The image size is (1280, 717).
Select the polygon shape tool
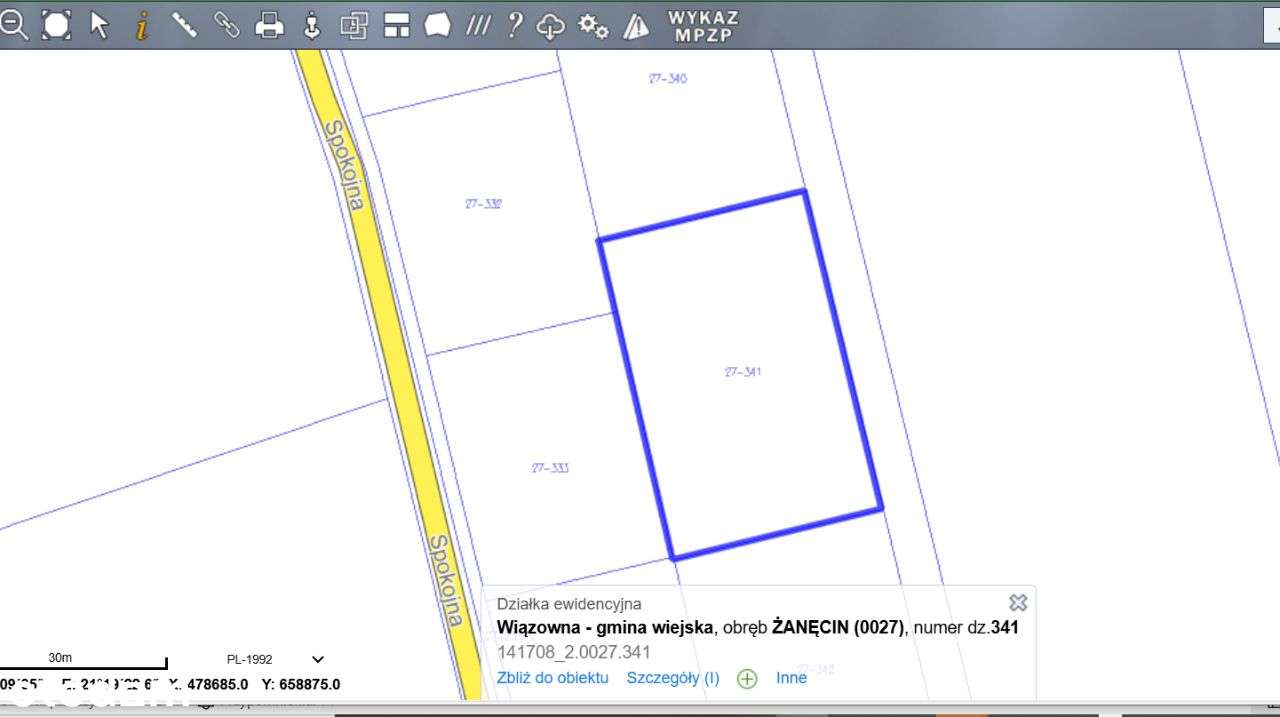click(x=437, y=25)
